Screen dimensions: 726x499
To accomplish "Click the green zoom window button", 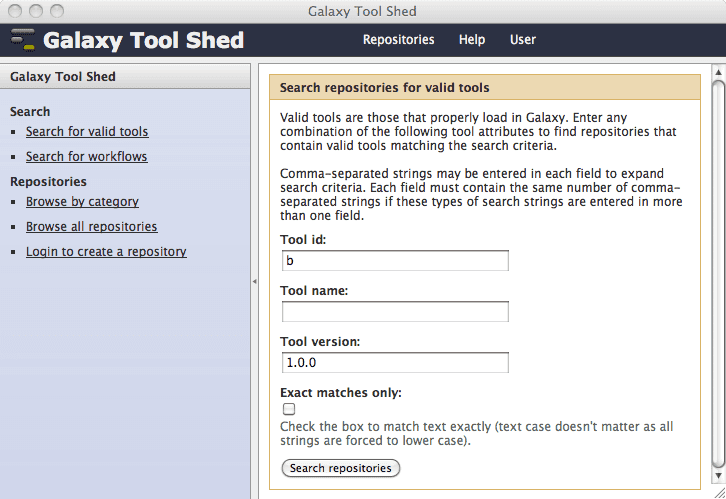I will point(56,11).
